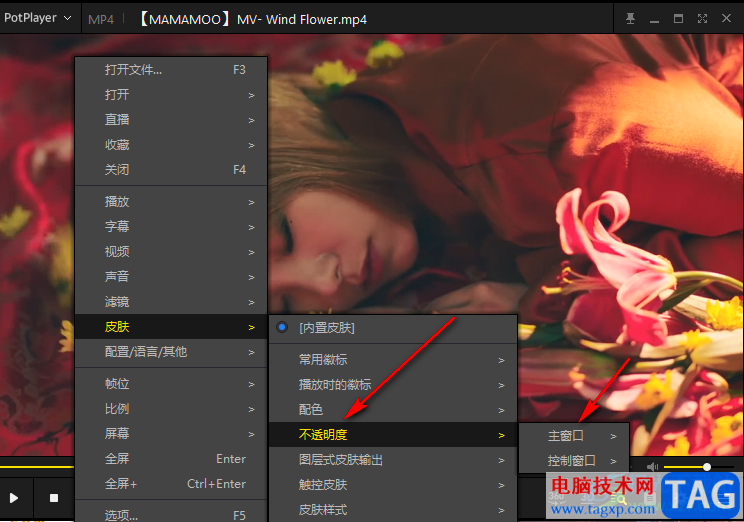
Task: Pin the PotPlayer window on top
Action: 630,19
